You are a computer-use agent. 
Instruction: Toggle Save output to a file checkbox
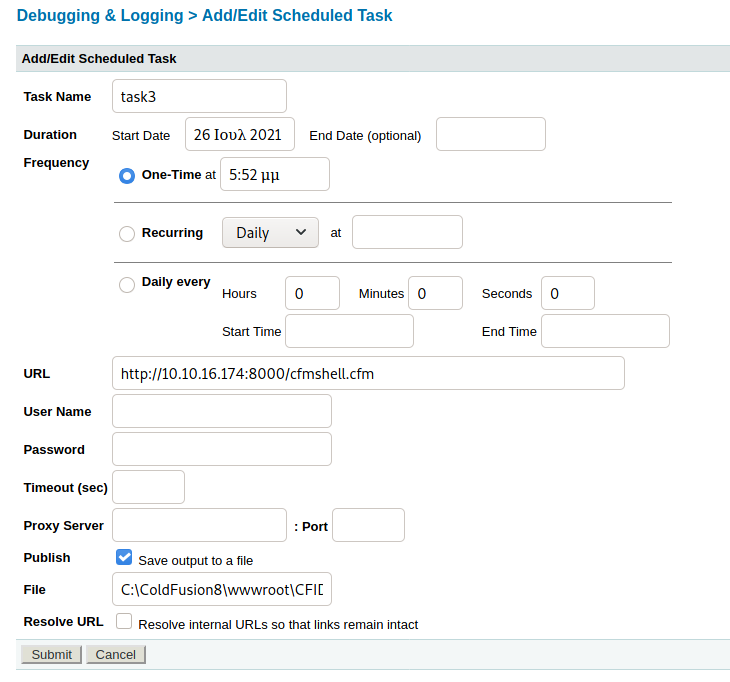click(x=124, y=558)
